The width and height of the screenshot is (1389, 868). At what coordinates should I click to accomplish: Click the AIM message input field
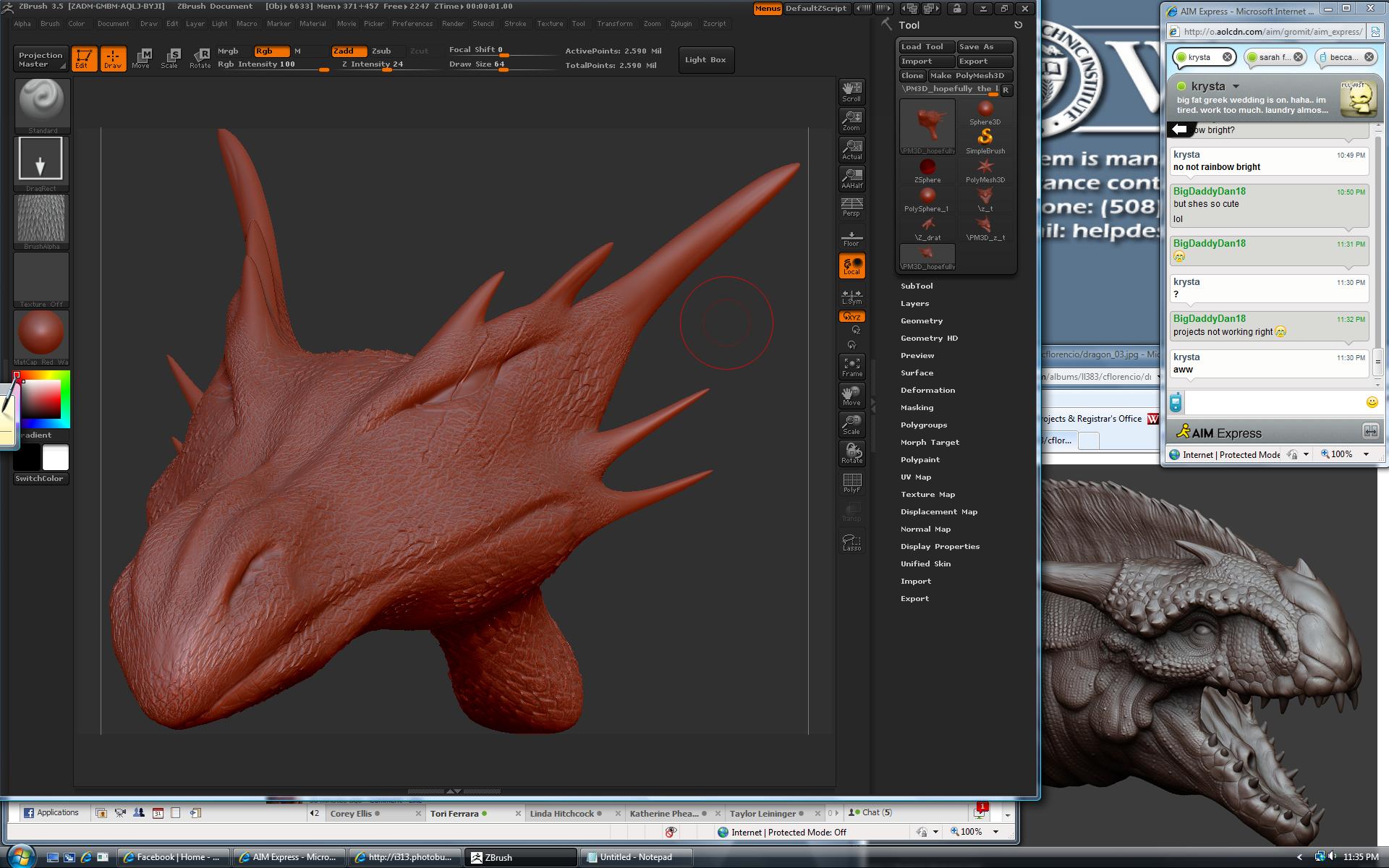click(1273, 402)
